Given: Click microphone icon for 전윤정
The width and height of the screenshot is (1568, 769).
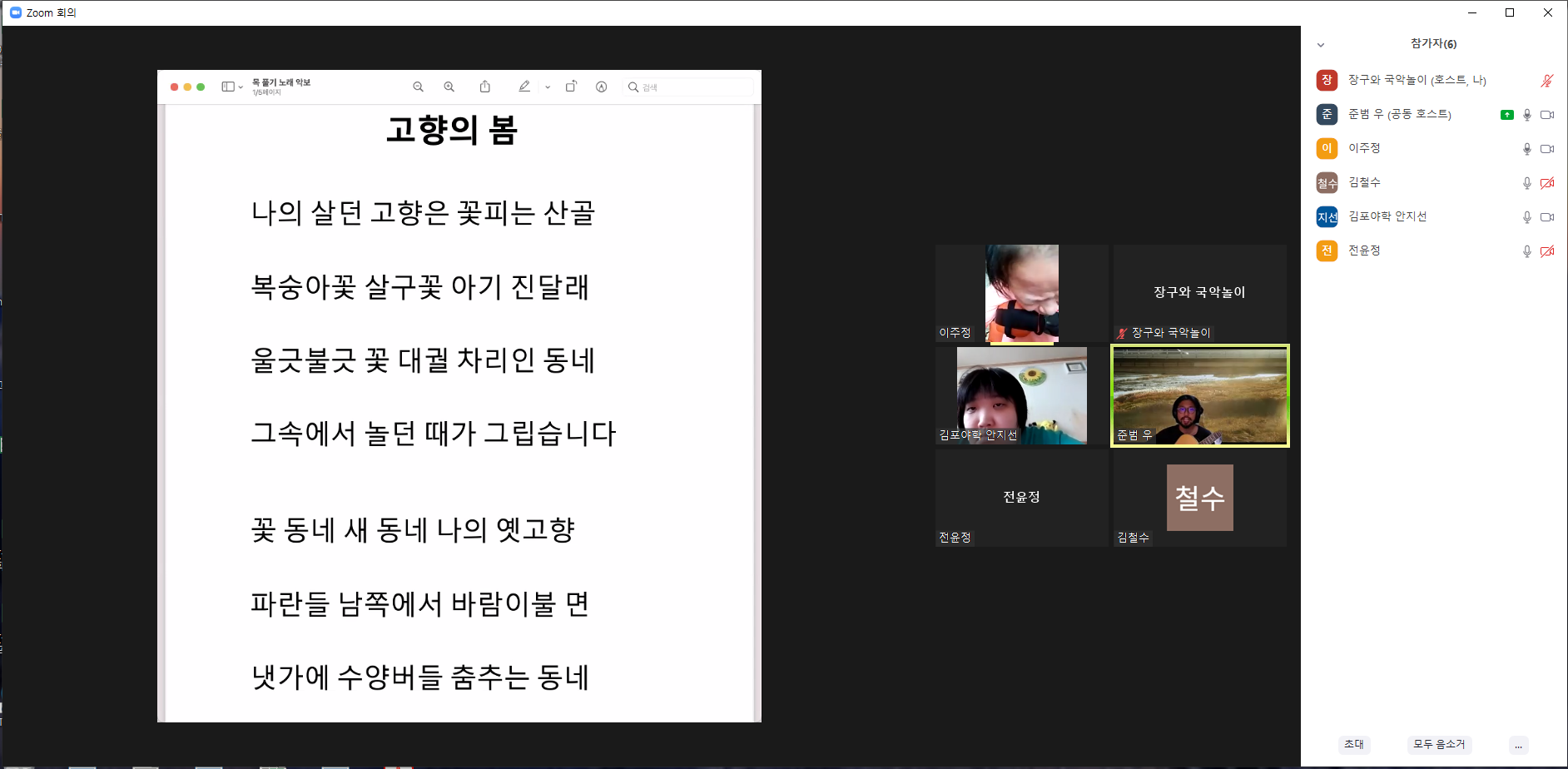Looking at the screenshot, I should tap(1527, 251).
